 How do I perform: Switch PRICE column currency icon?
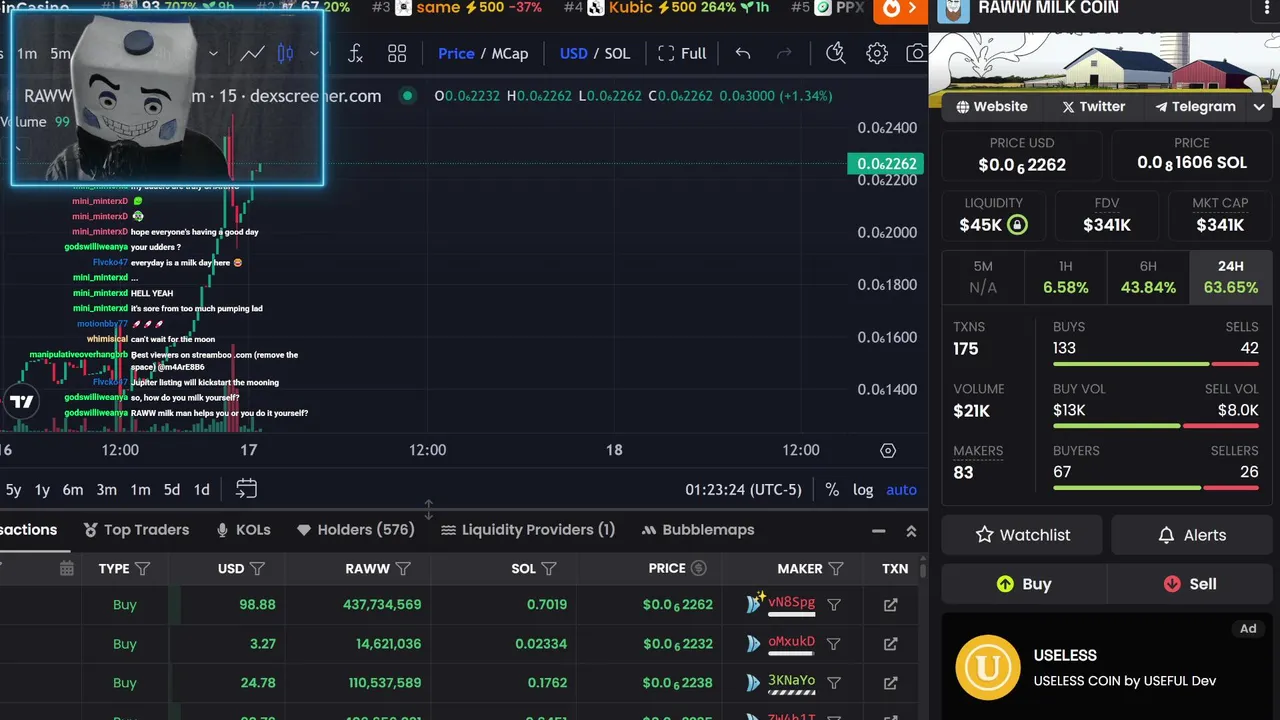coord(699,569)
